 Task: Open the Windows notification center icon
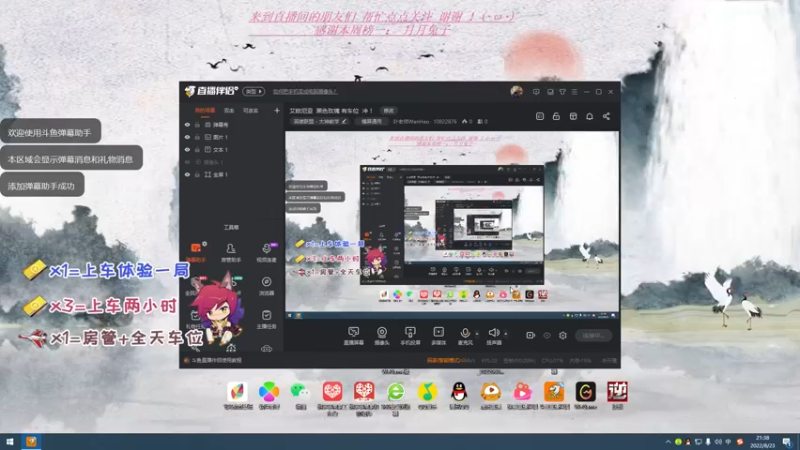[787, 442]
